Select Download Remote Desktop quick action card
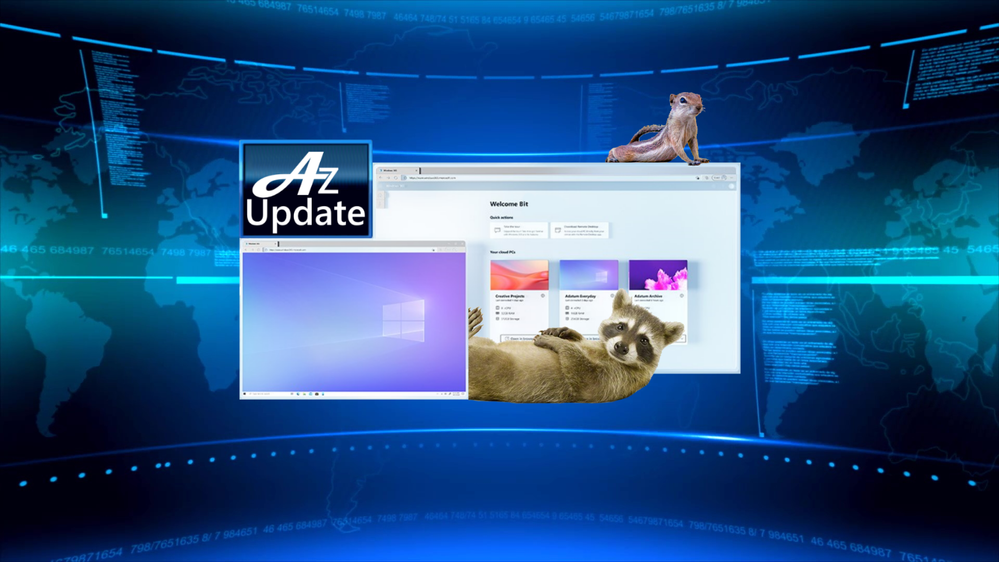Image resolution: width=999 pixels, height=562 pixels. coord(579,230)
